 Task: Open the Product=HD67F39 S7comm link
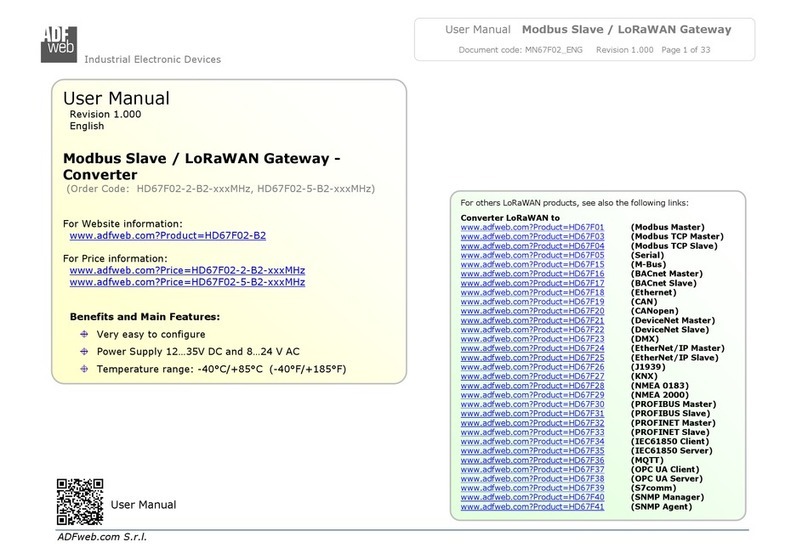(532, 488)
